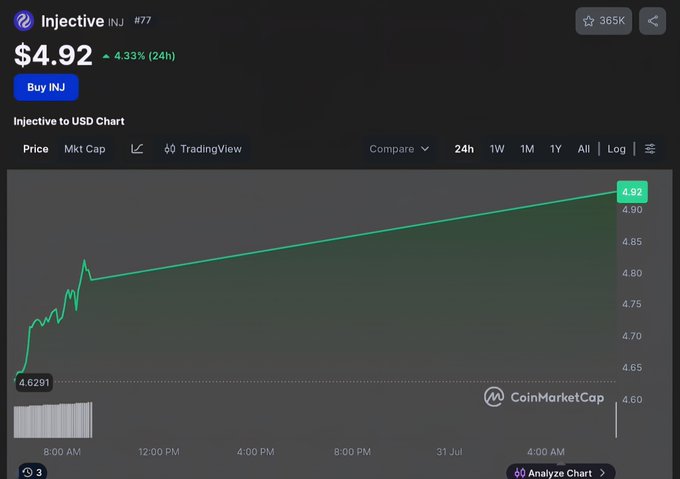Screen dimensions: 680x479
Task: Click the 4.92 current price label
Action: (632, 192)
